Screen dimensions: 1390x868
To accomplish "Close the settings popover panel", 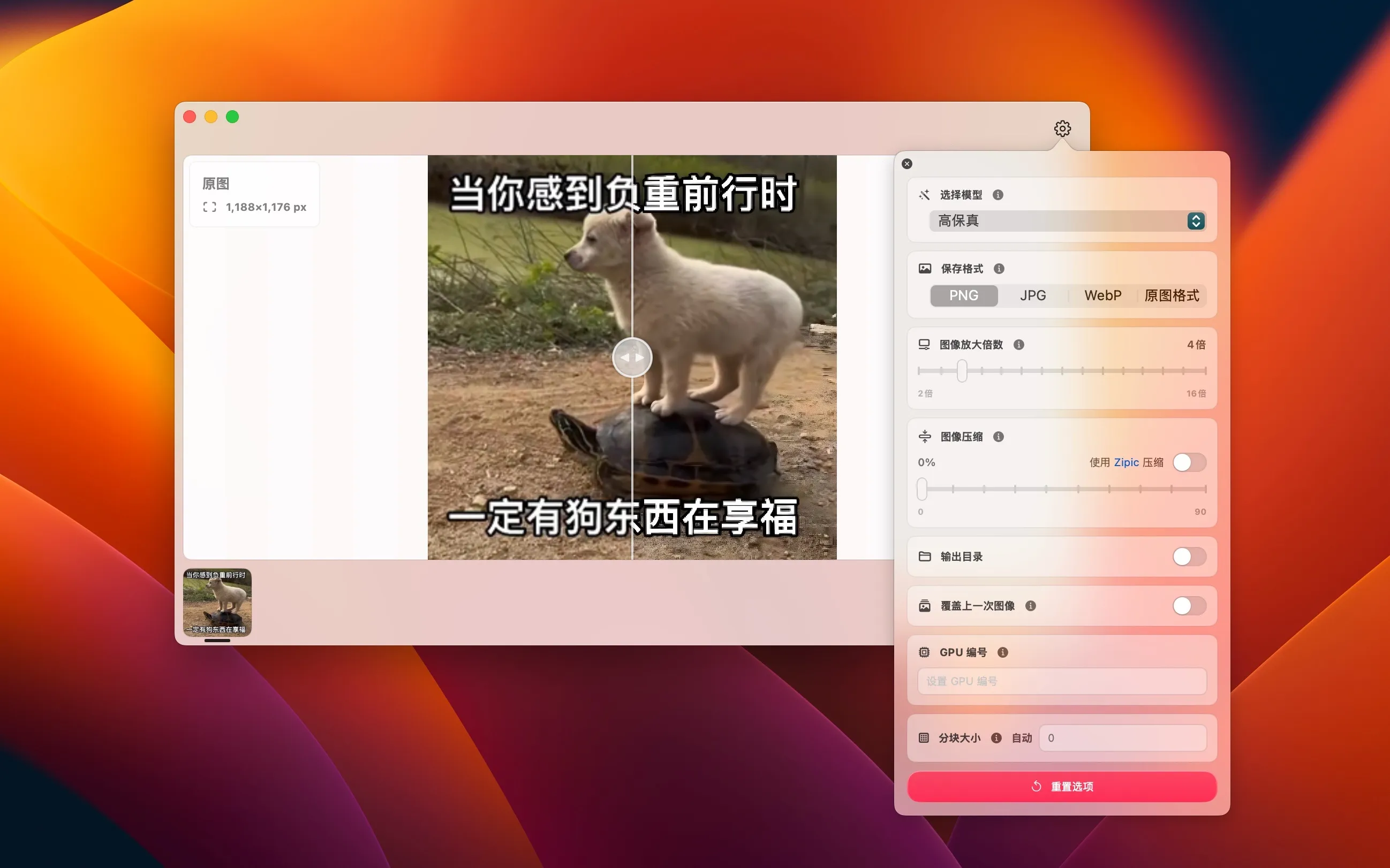I will (x=907, y=164).
